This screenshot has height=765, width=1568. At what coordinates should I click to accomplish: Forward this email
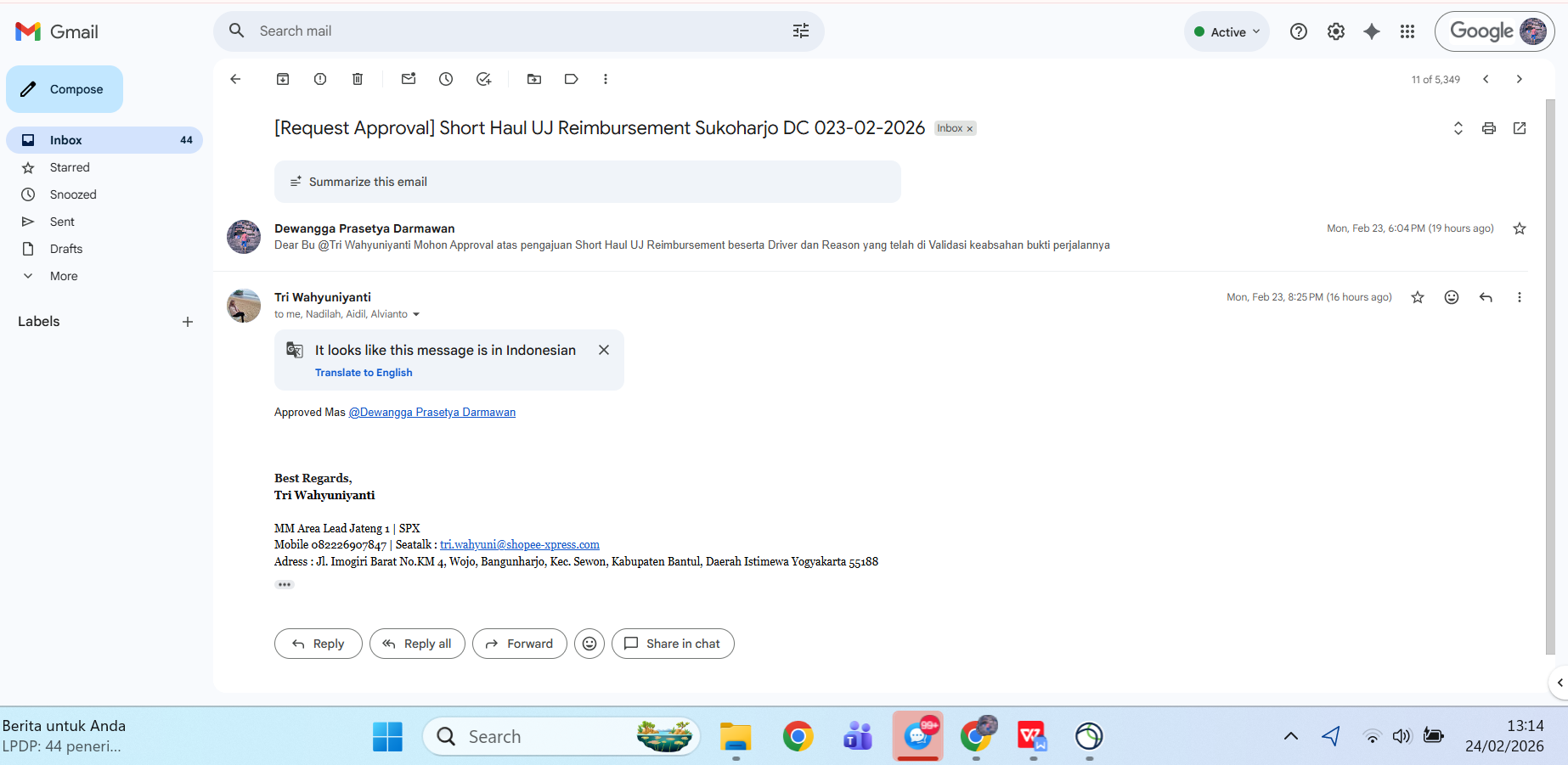[520, 644]
